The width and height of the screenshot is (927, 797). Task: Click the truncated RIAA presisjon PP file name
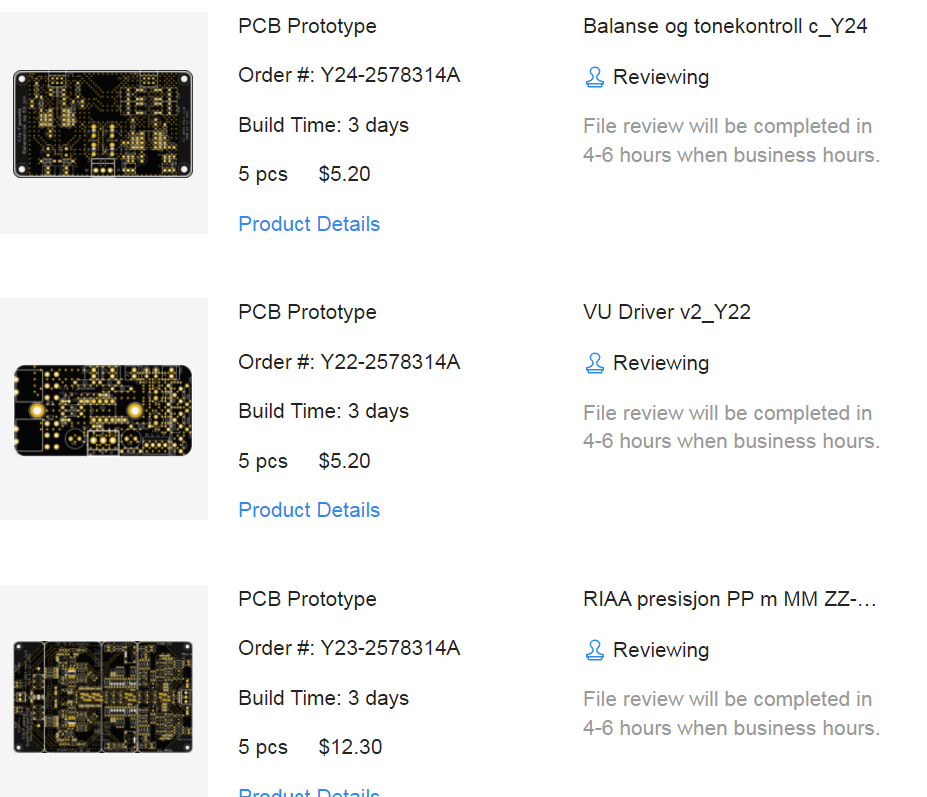730,599
